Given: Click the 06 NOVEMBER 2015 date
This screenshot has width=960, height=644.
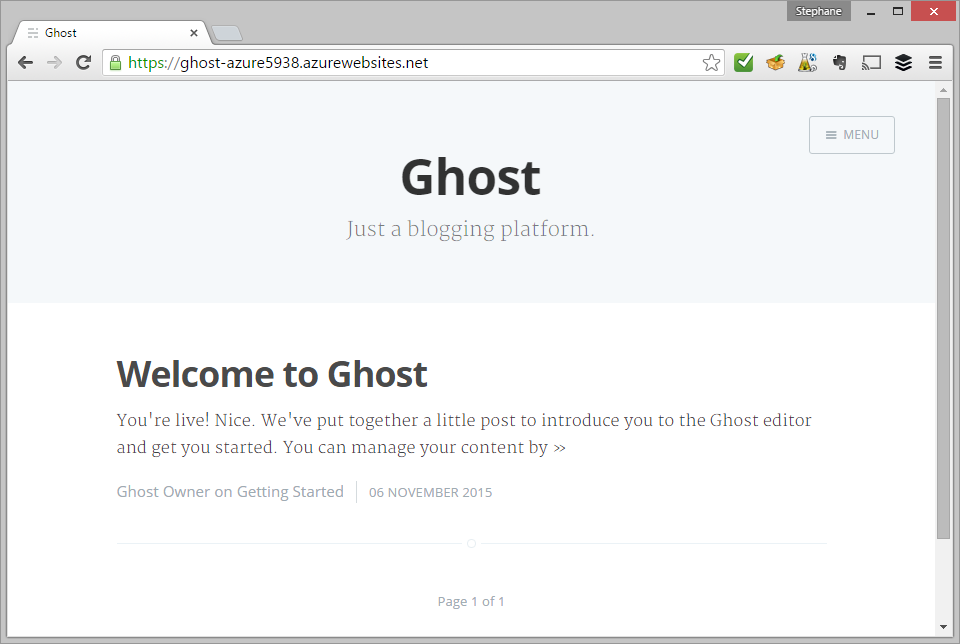Looking at the screenshot, I should (x=430, y=493).
